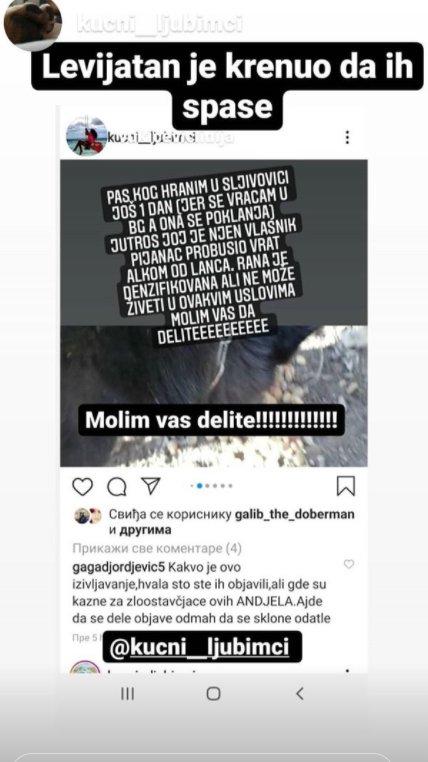Screen dimensions: 428x762
Task: Tap Android home navigation button
Action: pos(213,693)
